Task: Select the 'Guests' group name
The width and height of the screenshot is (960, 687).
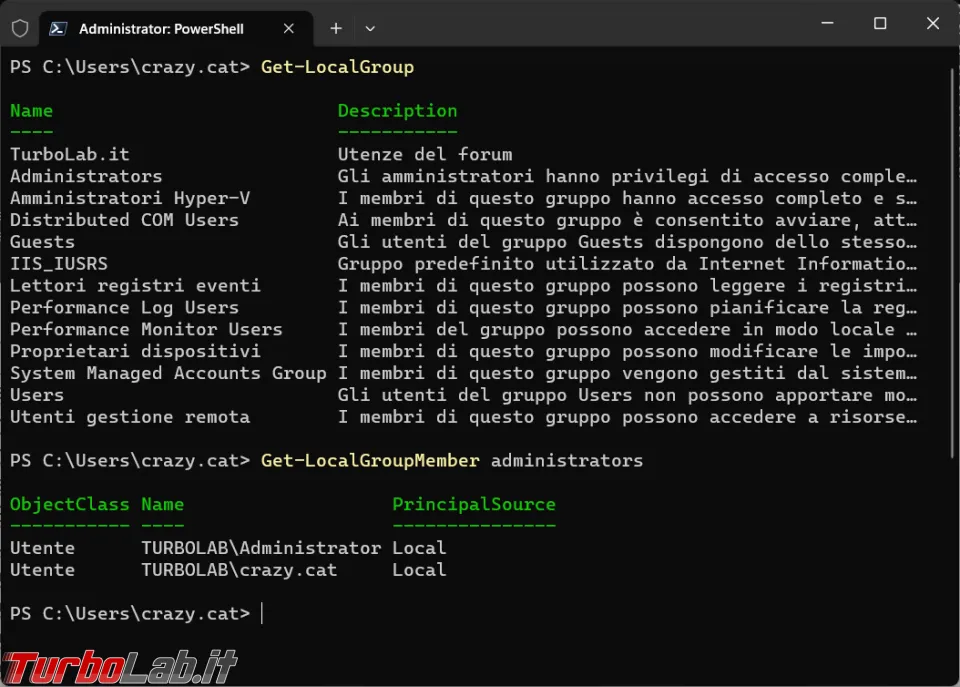Action: click(x=43, y=242)
